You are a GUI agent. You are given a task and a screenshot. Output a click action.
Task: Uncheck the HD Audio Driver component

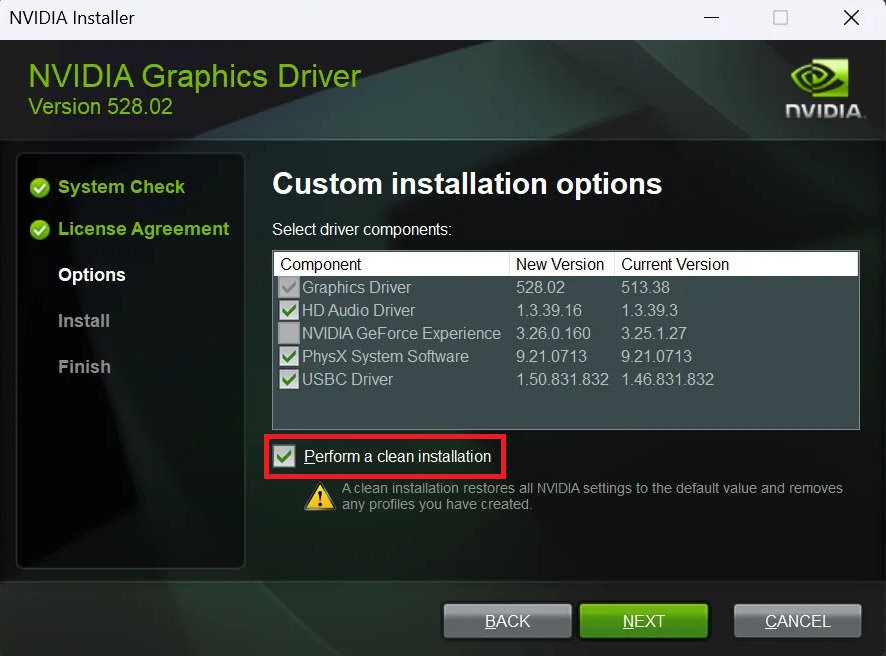290,310
